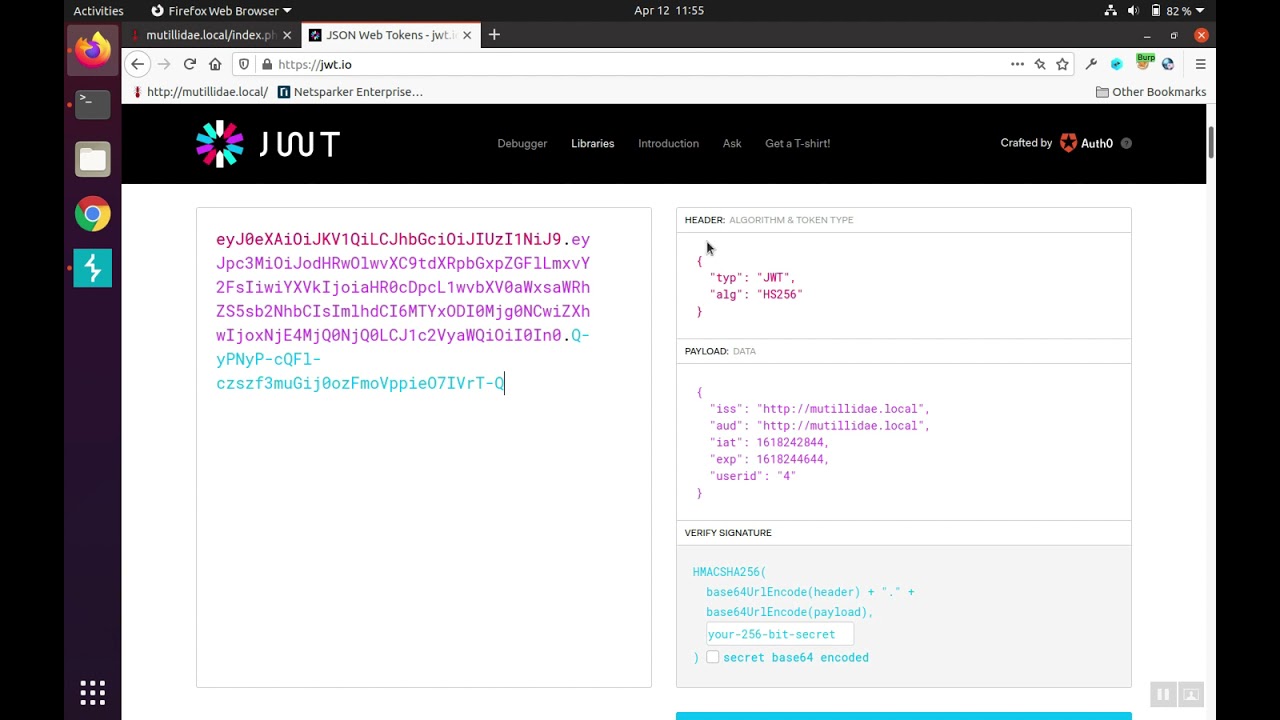Open the mutillidae.local bookmark
This screenshot has height=720, width=1280.
(x=200, y=92)
